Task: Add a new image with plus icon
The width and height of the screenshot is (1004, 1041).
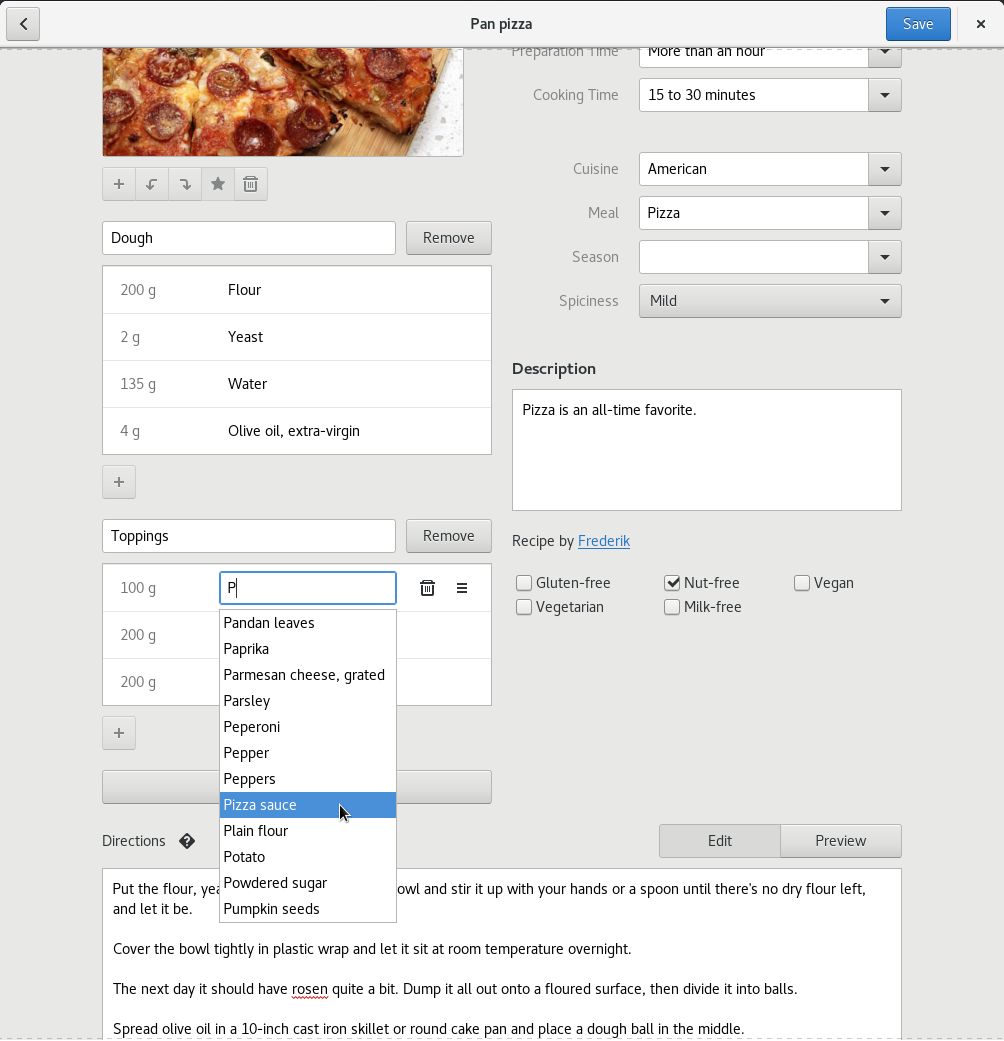Action: tap(119, 184)
